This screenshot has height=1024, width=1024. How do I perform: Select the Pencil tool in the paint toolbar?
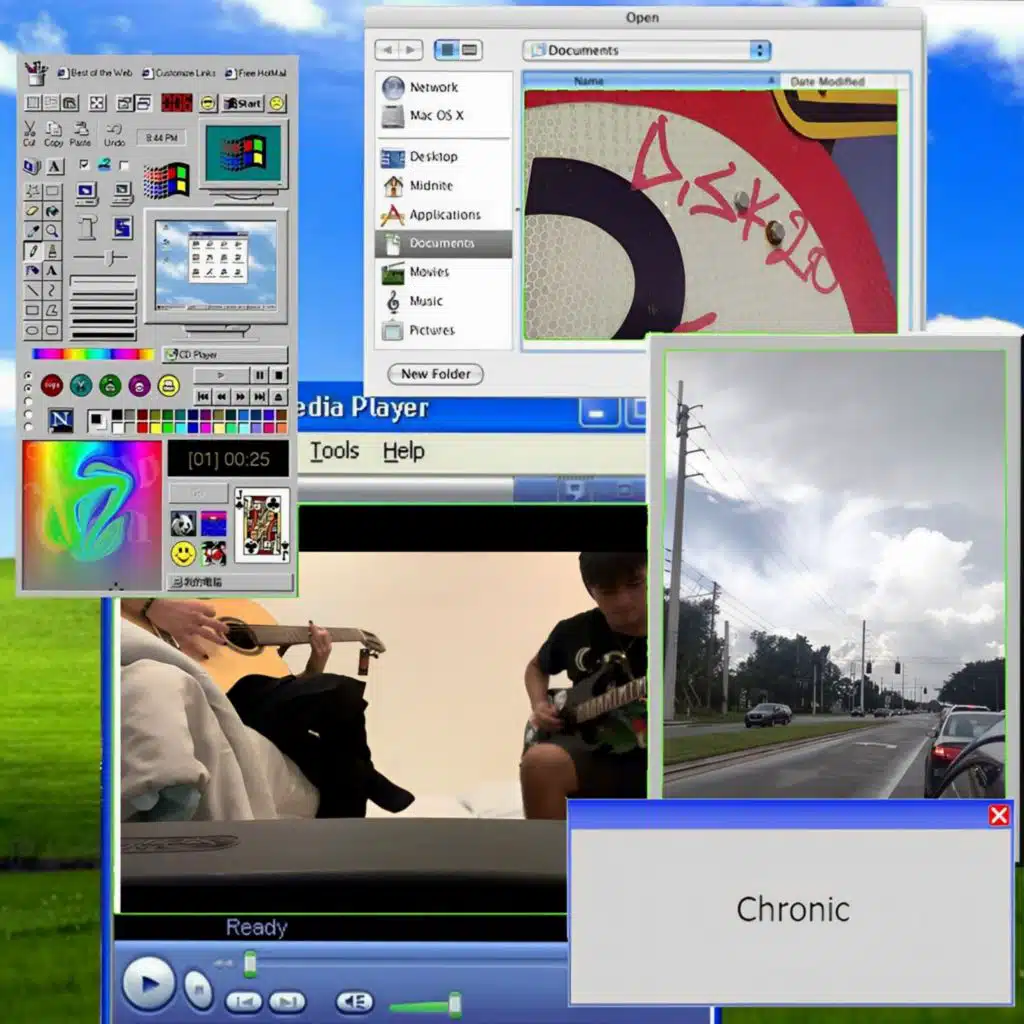(x=33, y=251)
